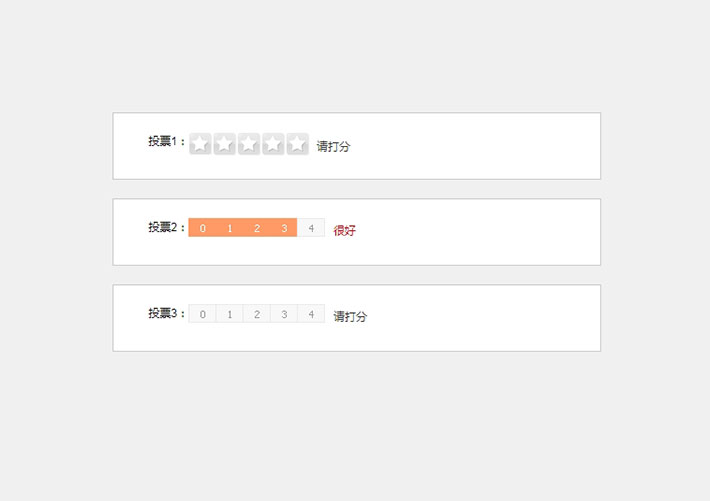Screen dimensions: 710x501
Task: Click the 很好 rating result text
Action: pyautogui.click(x=345, y=230)
